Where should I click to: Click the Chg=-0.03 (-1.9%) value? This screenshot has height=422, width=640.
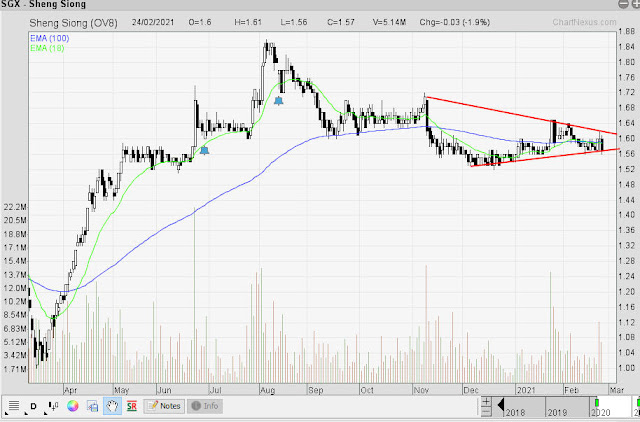(x=455, y=22)
